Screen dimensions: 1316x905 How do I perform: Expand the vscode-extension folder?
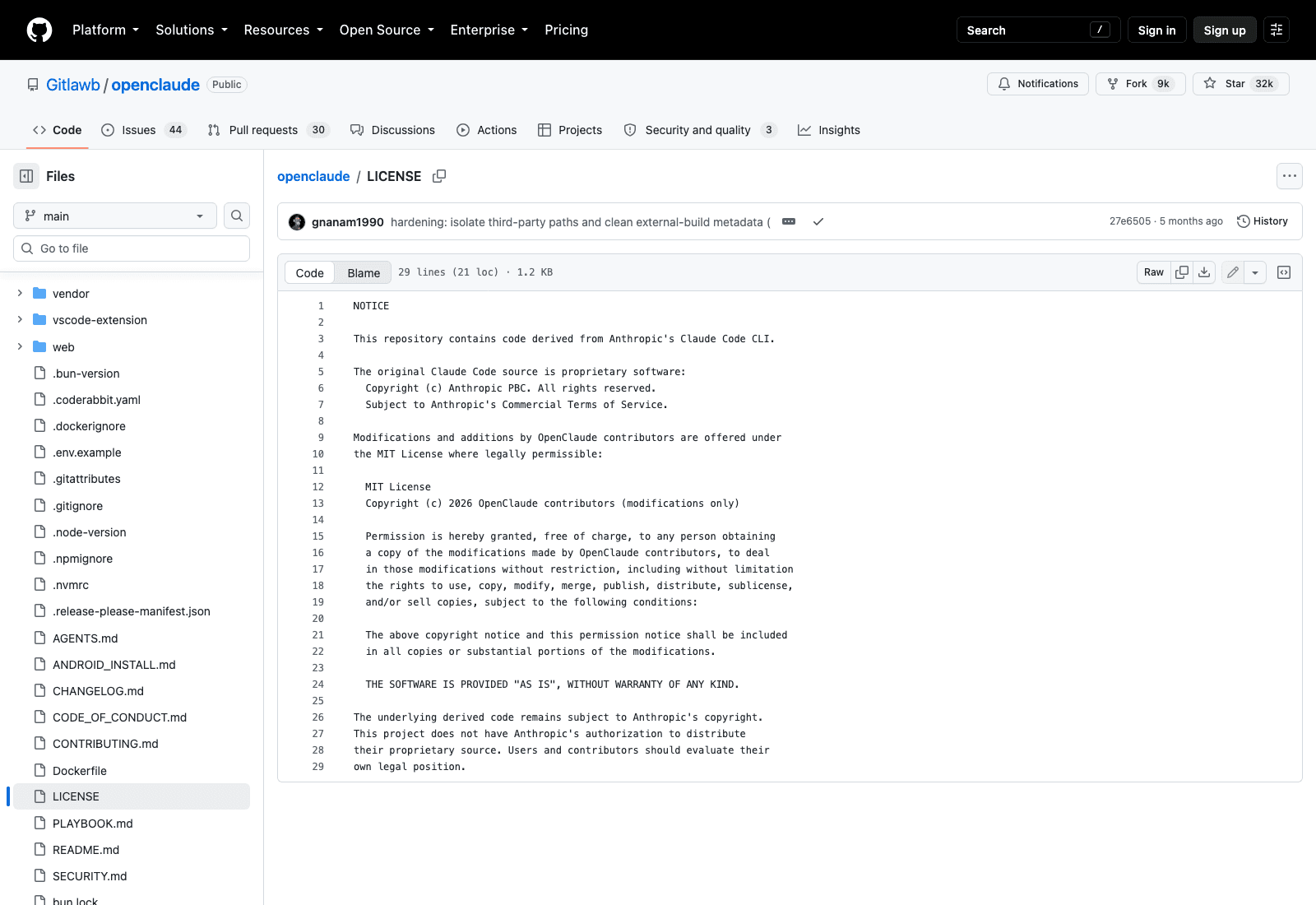(20, 319)
